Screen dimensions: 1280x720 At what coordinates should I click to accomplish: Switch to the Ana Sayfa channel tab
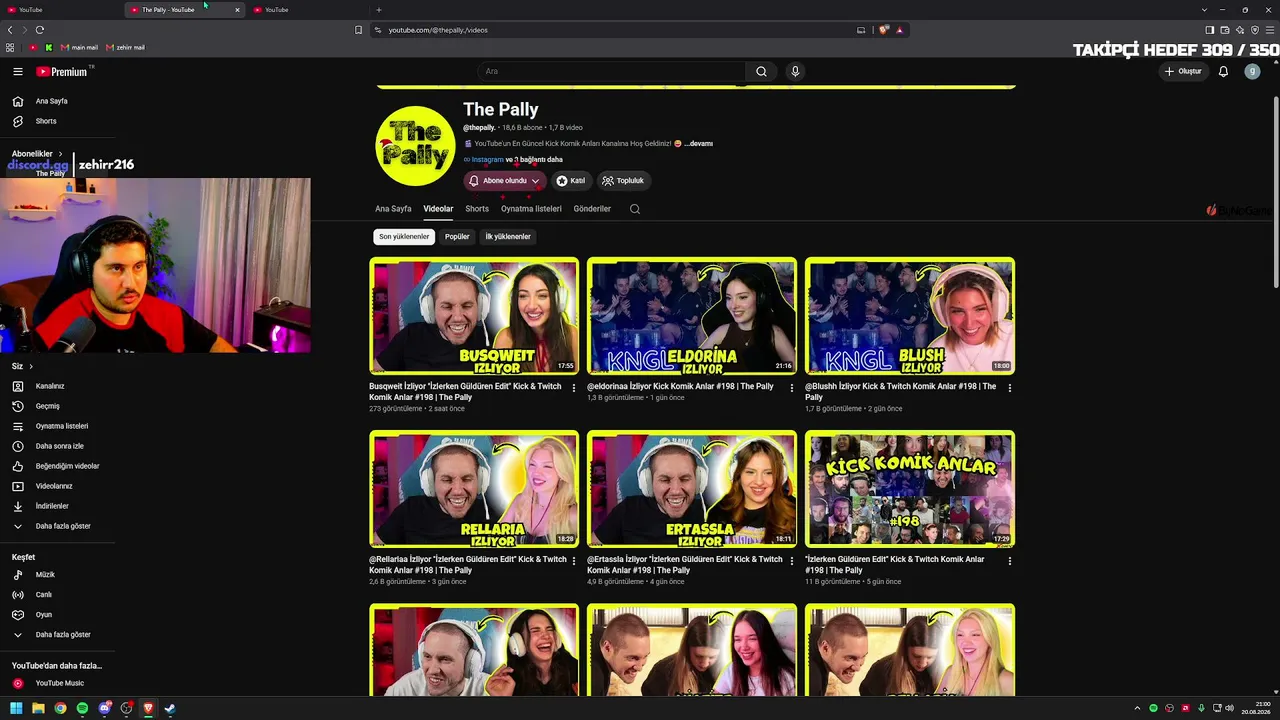(x=393, y=209)
